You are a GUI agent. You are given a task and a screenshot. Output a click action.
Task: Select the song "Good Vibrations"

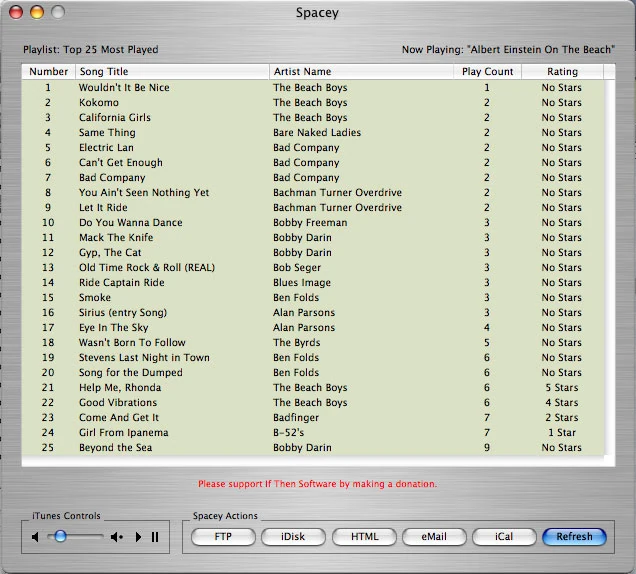click(118, 403)
